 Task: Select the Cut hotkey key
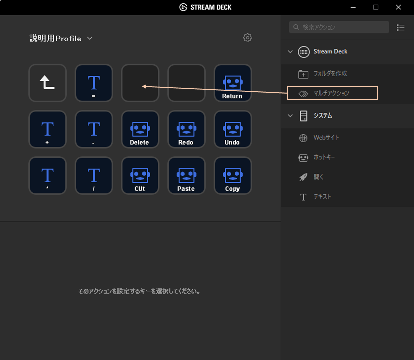(140, 176)
